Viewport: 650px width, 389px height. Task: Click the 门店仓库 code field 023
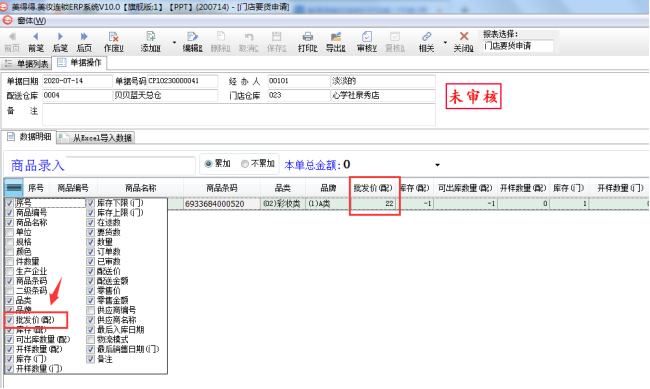point(298,95)
